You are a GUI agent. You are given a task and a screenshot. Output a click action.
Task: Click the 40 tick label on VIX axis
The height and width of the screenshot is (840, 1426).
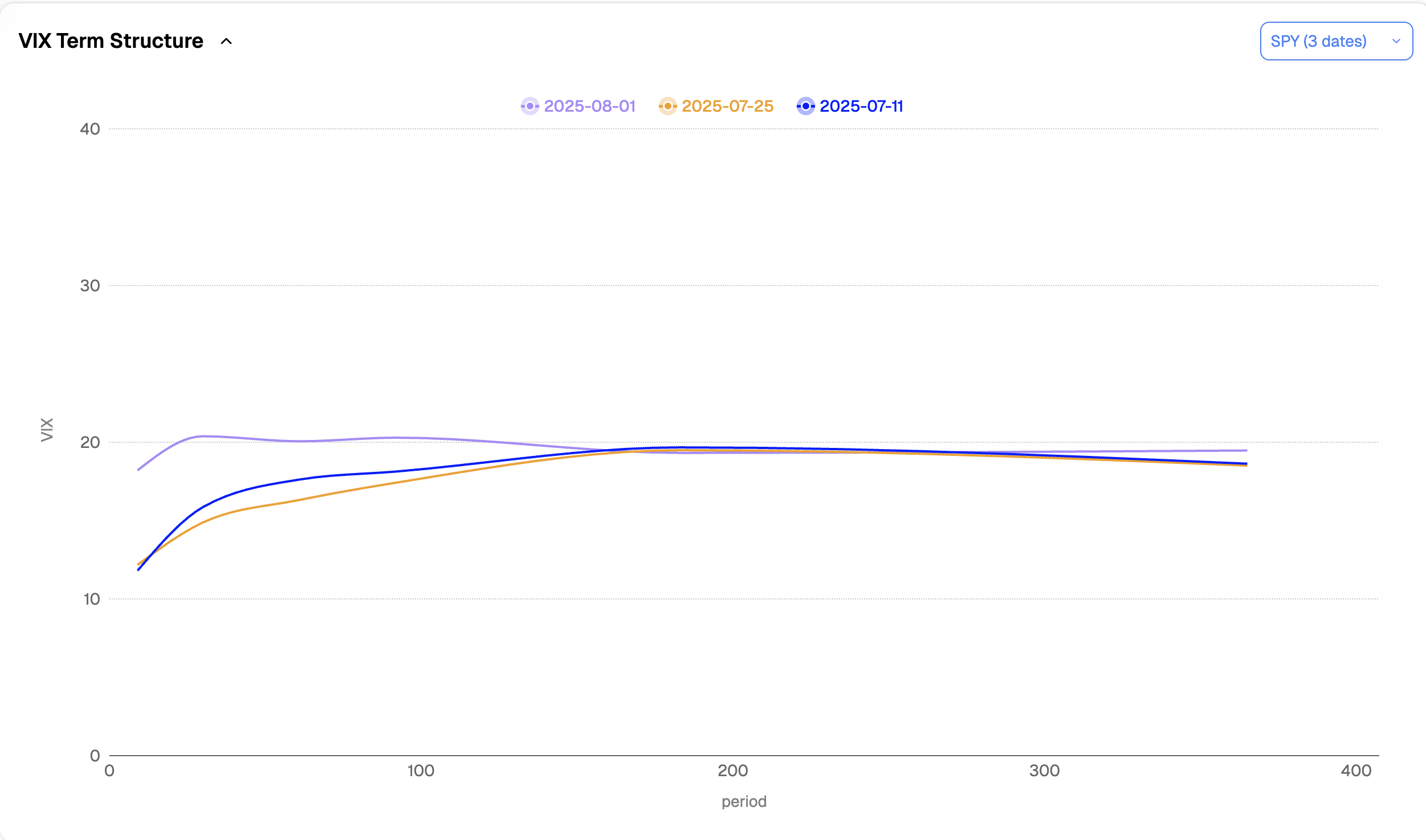90,129
